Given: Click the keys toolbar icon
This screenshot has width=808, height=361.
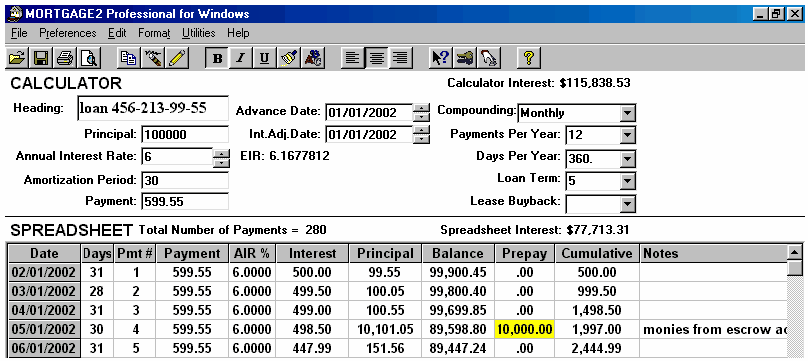Looking at the screenshot, I should point(465,59).
